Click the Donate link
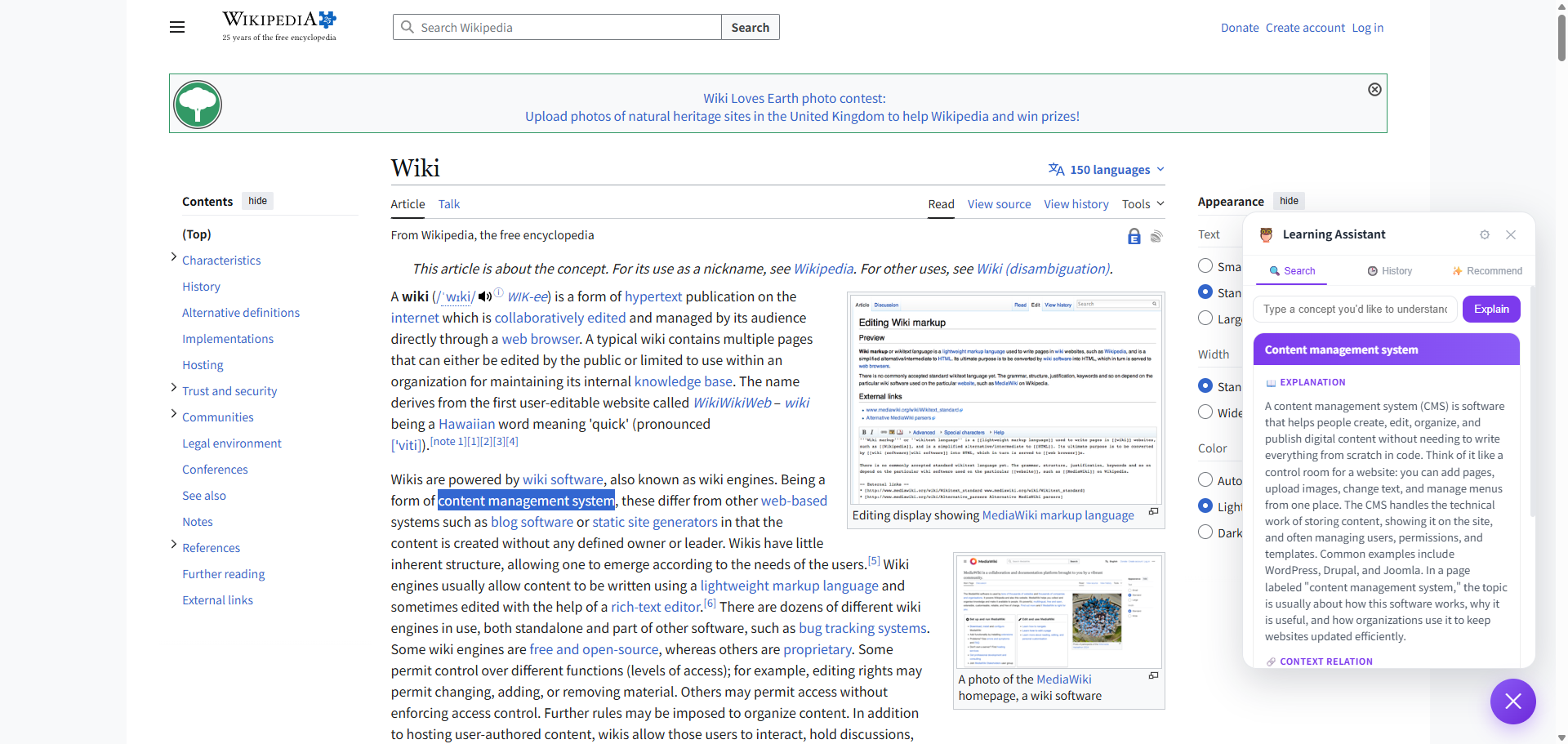Image resolution: width=1568 pixels, height=744 pixels. click(1240, 28)
